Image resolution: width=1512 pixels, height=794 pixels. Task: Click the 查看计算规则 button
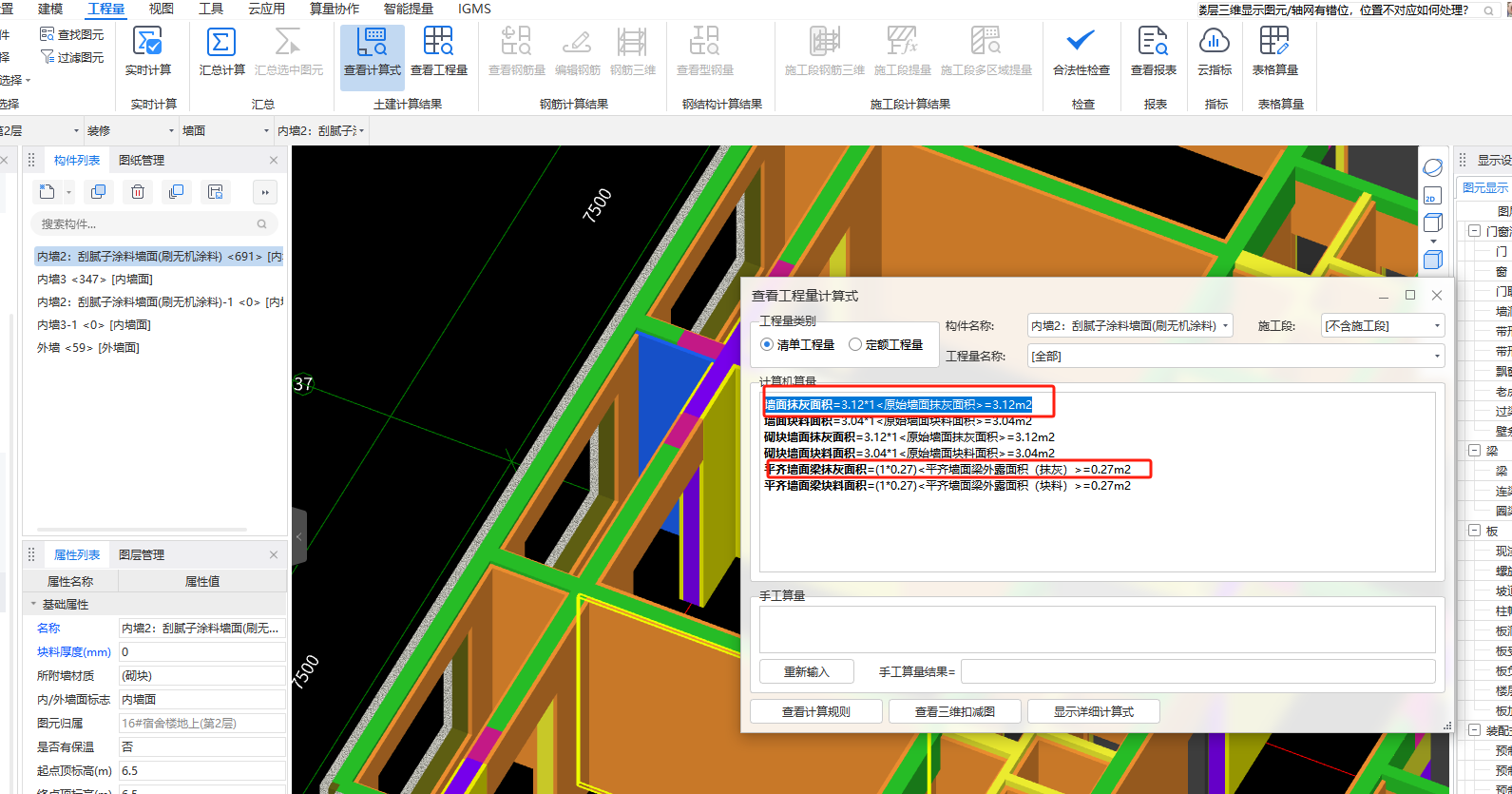pos(815,711)
